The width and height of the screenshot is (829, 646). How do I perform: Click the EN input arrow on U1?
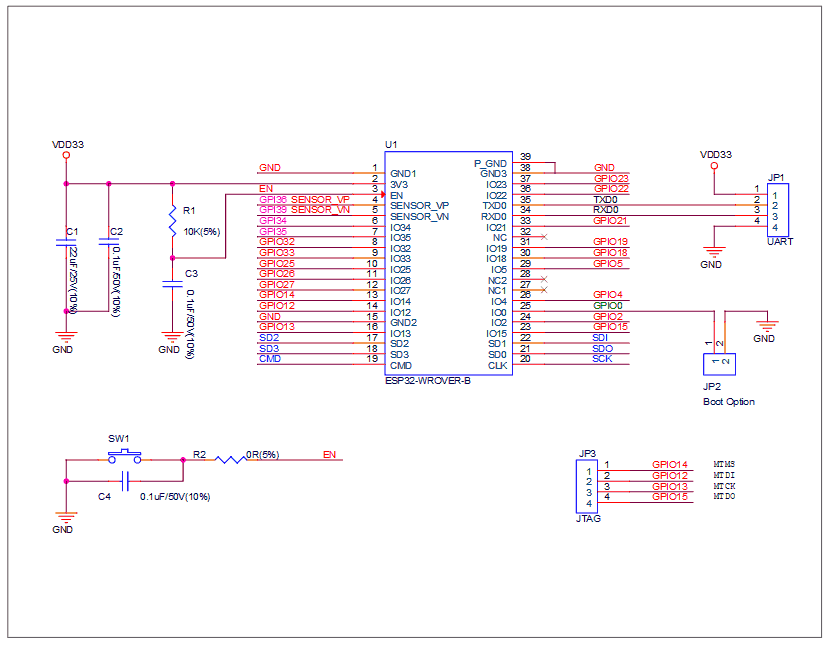[383, 195]
